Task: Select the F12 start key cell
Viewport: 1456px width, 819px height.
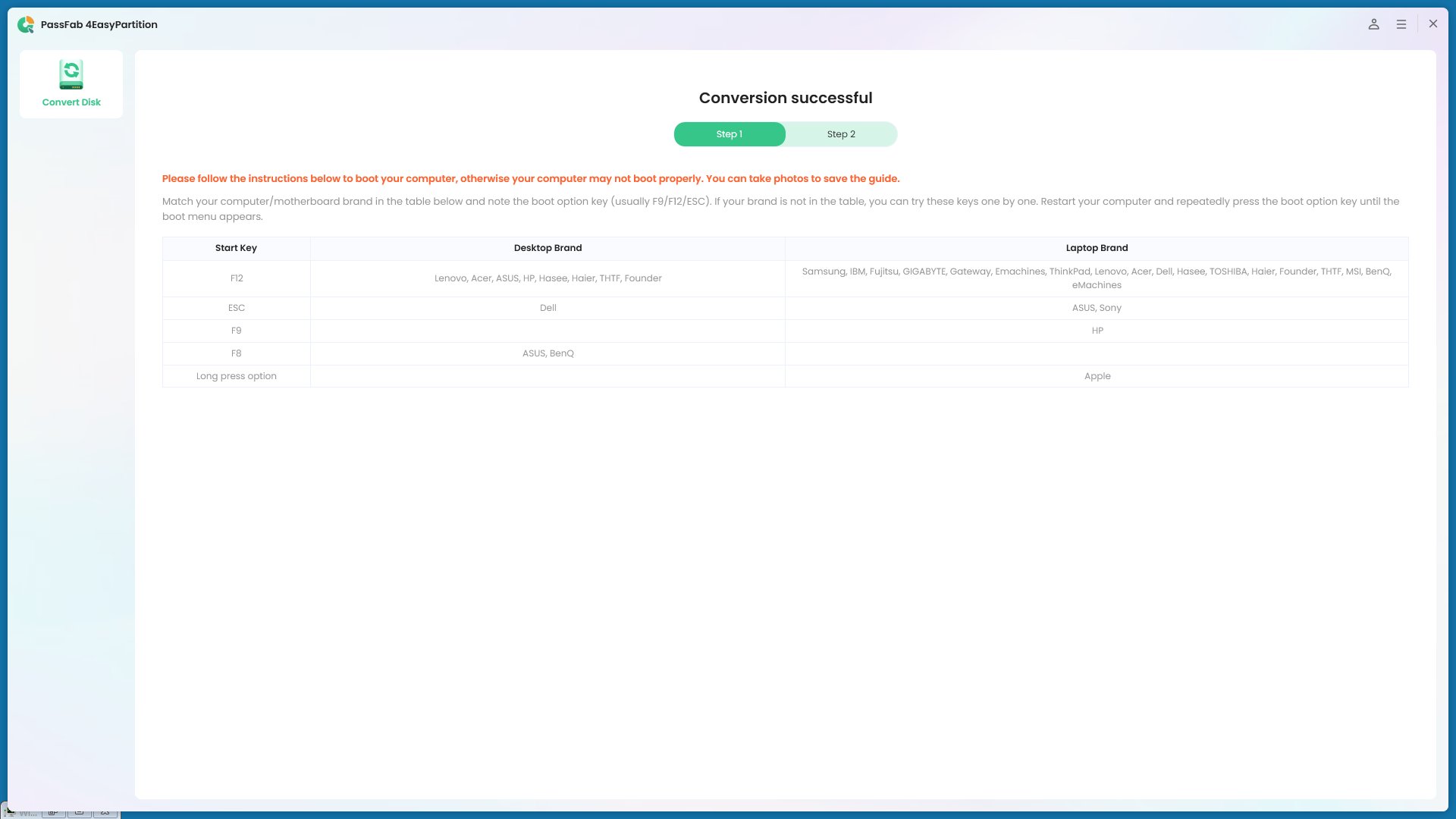Action: click(237, 278)
